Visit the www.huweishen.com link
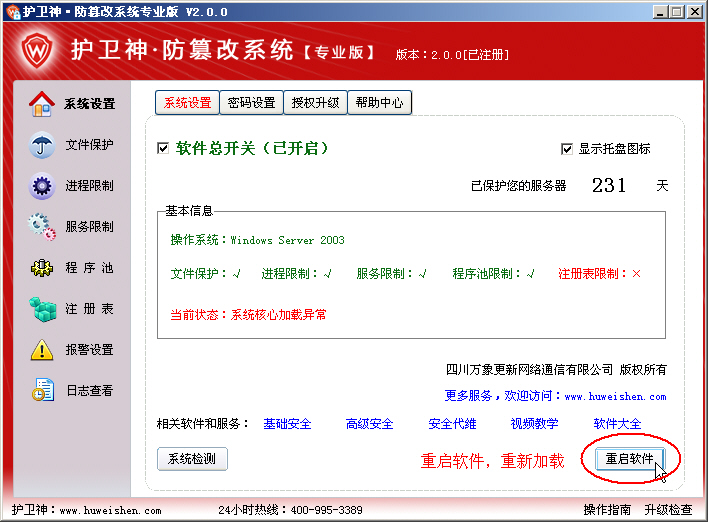The width and height of the screenshot is (708, 522). click(x=615, y=396)
